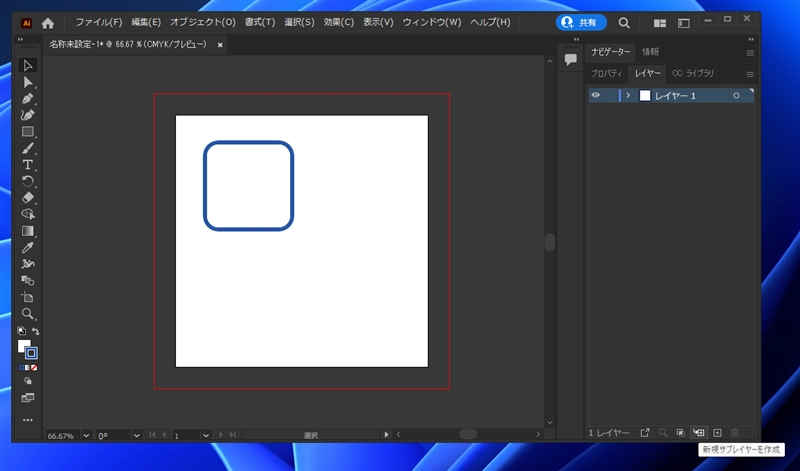
Task: Select the Rectangle tool
Action: point(28,132)
